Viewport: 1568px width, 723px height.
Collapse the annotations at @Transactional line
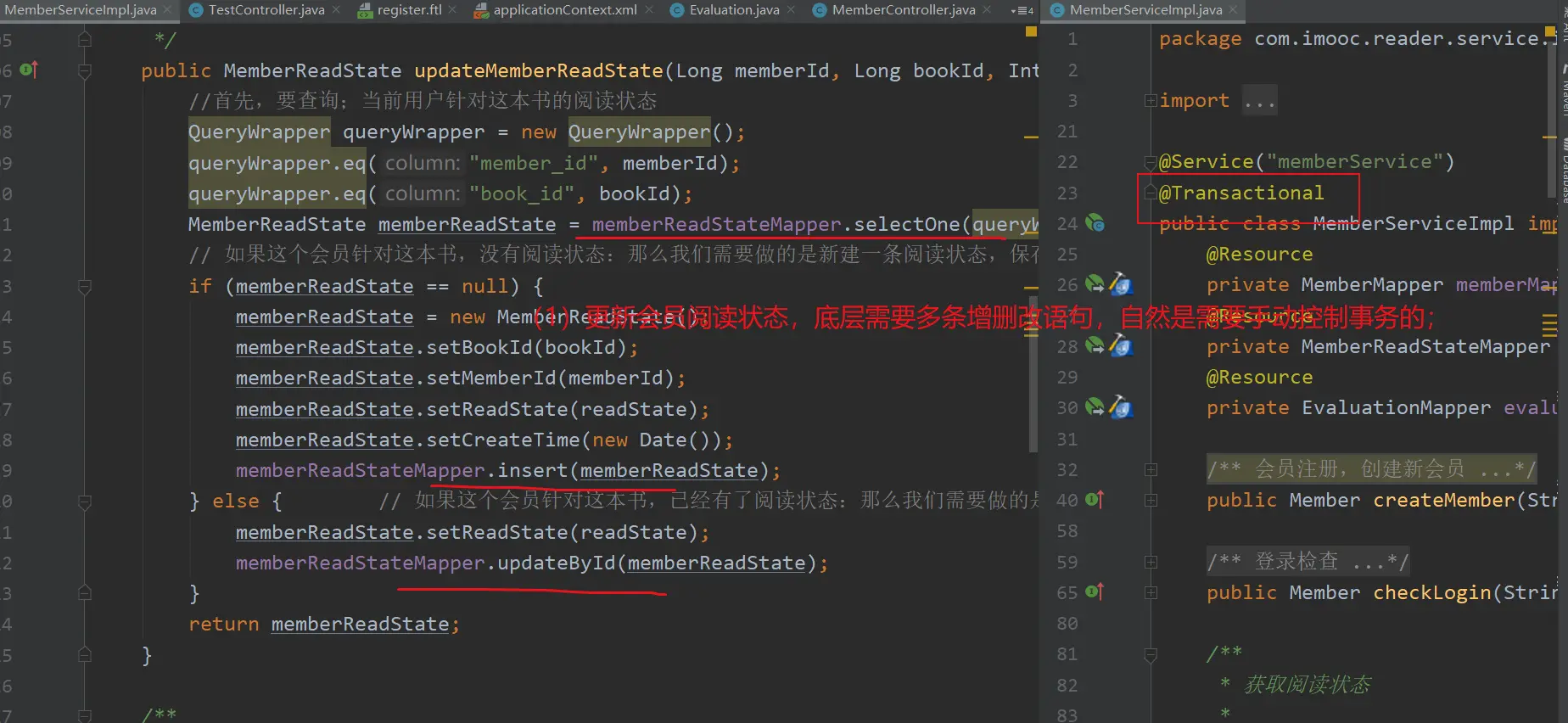(1151, 192)
